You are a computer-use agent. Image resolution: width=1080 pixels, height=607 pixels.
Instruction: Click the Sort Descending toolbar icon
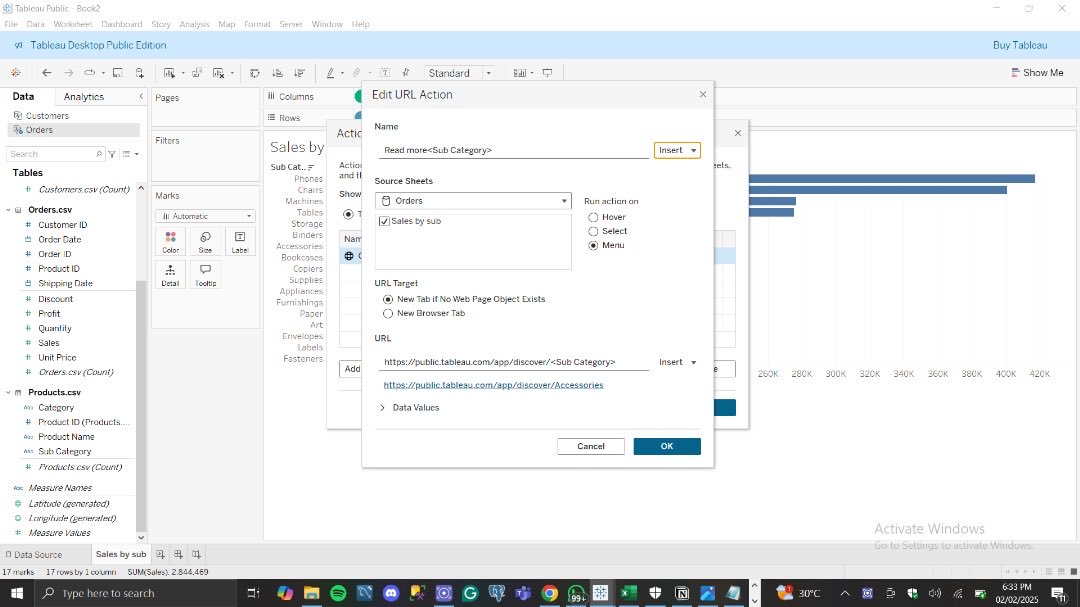pos(299,72)
